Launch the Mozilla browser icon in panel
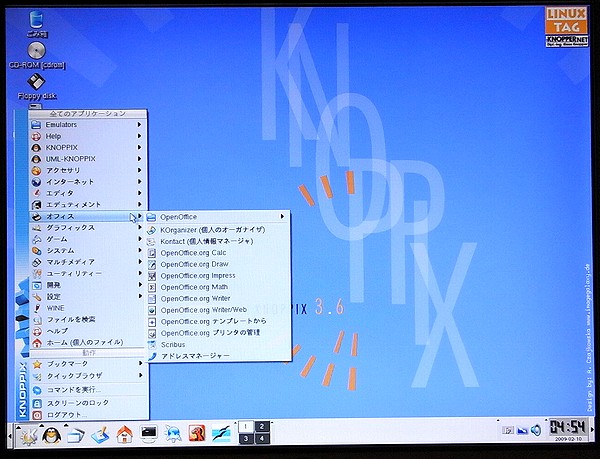The image size is (600, 459). [197, 435]
